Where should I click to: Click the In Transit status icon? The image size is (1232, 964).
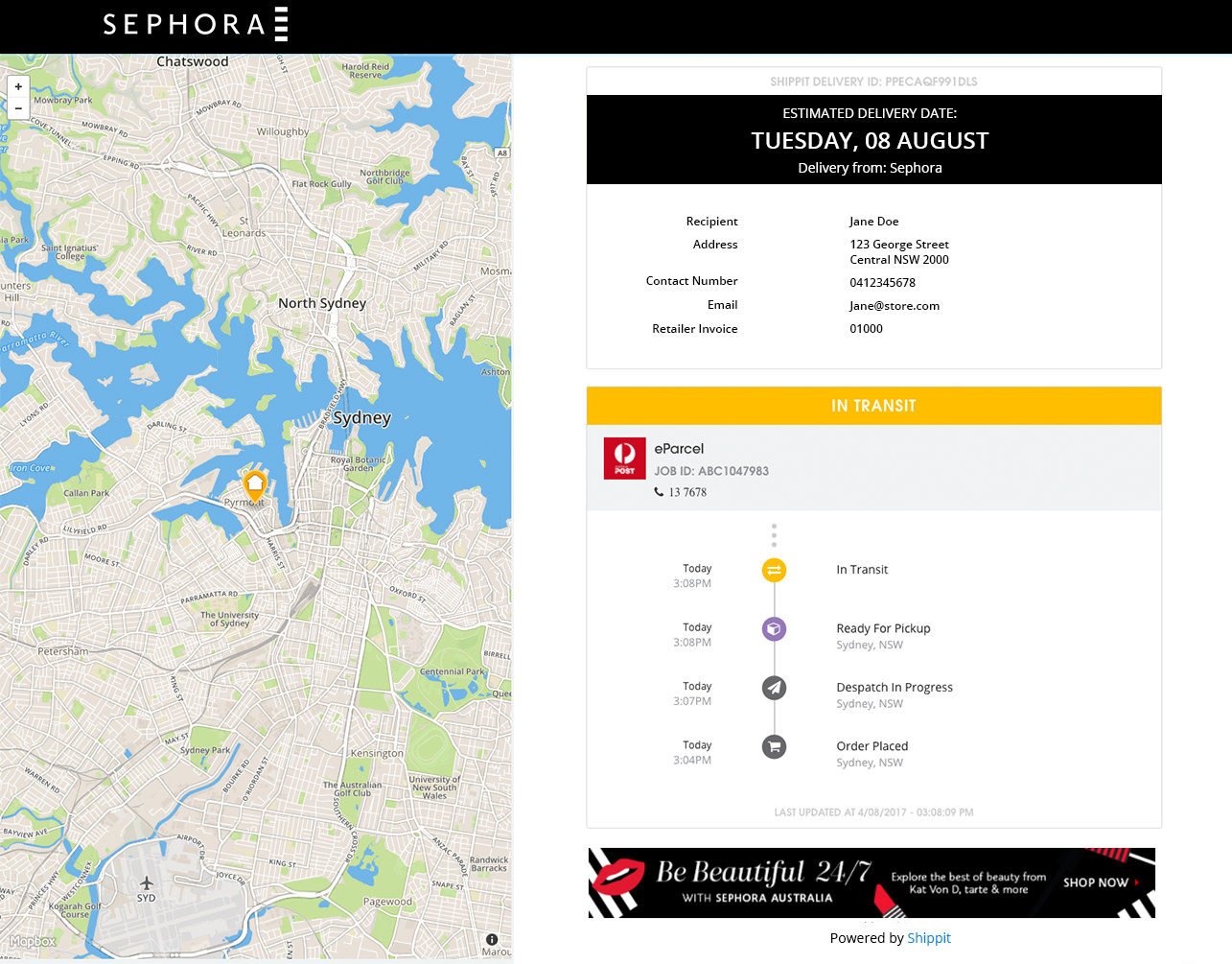click(774, 570)
